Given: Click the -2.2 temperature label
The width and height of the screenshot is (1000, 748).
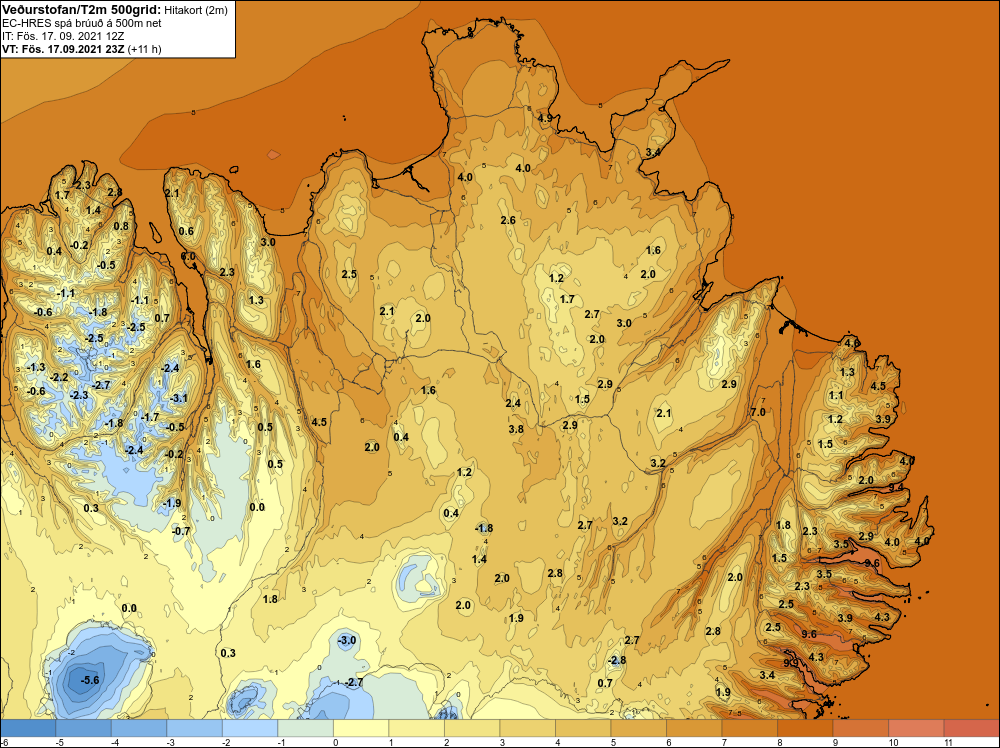Looking at the screenshot, I should 59,378.
